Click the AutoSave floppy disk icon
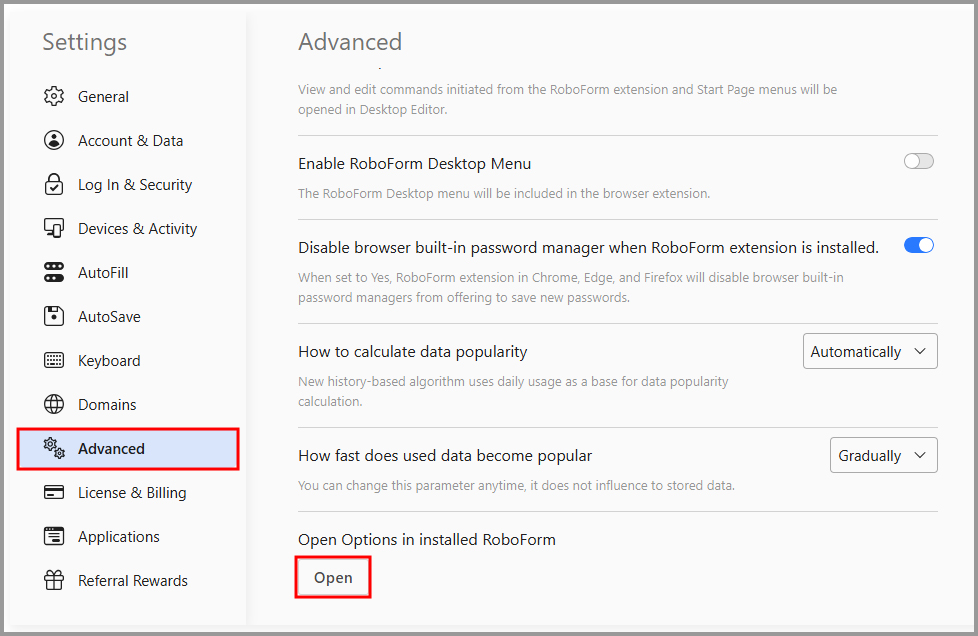Image resolution: width=978 pixels, height=636 pixels. [x=54, y=317]
